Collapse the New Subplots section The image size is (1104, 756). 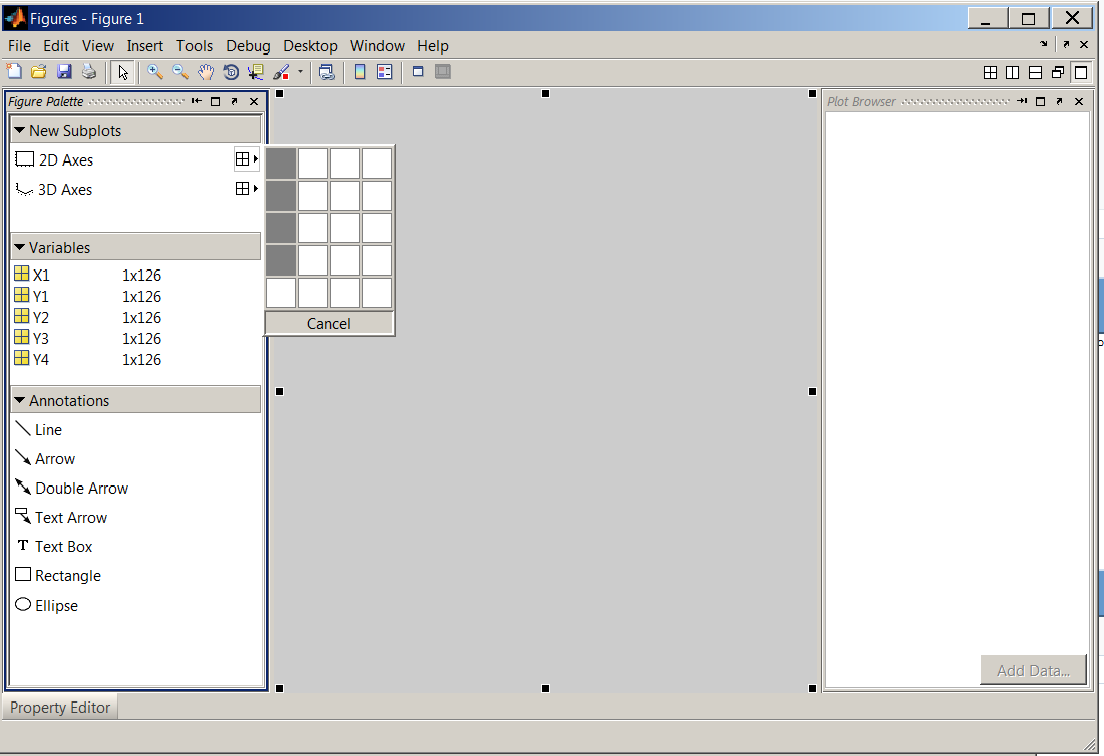point(18,129)
